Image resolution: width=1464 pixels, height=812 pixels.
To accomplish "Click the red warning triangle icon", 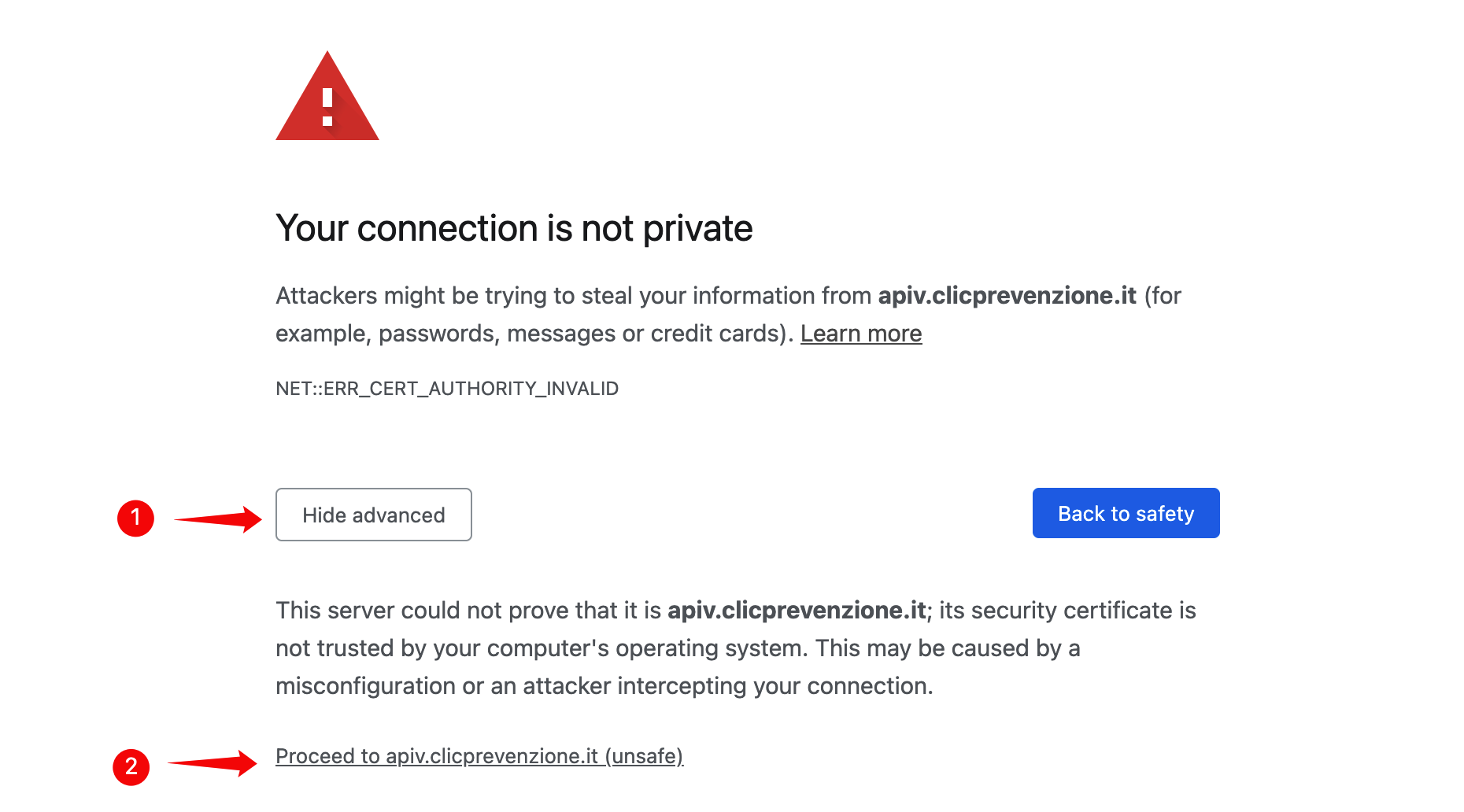I will pos(327,99).
